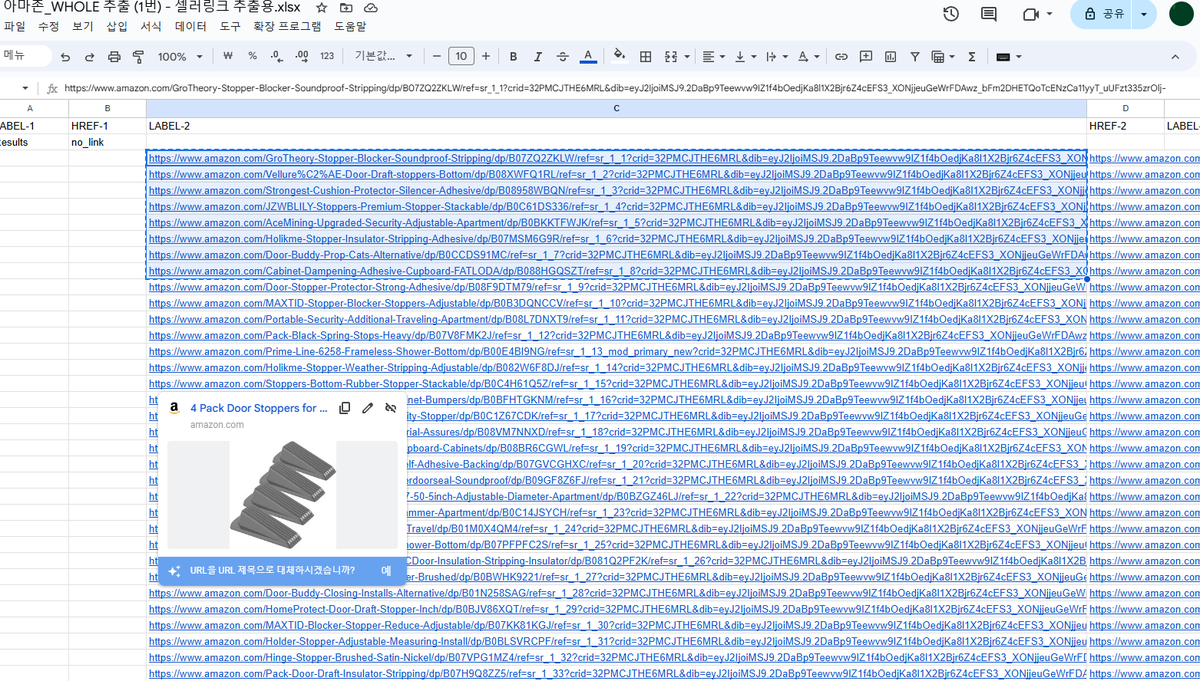Increase decimal places
Viewport: 1200px width, 681px height.
[x=301, y=56]
